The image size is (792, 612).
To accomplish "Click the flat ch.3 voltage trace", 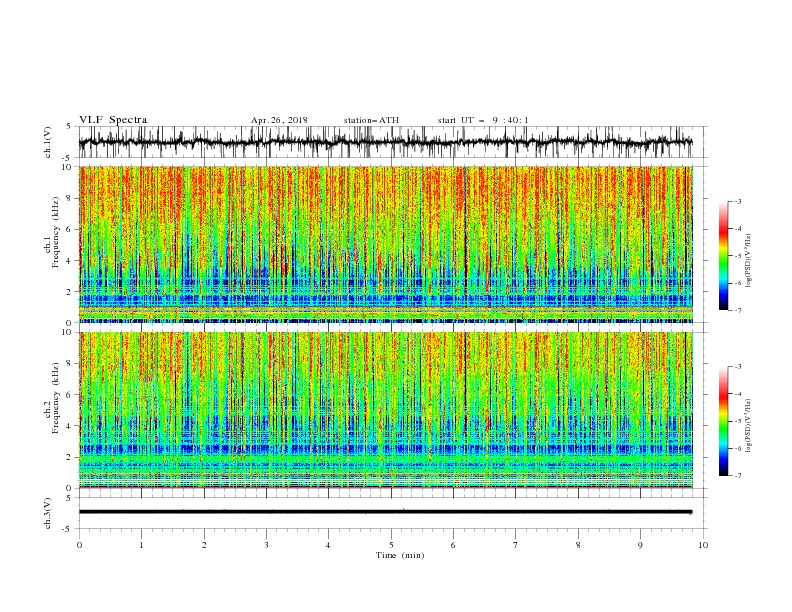I will (385, 512).
